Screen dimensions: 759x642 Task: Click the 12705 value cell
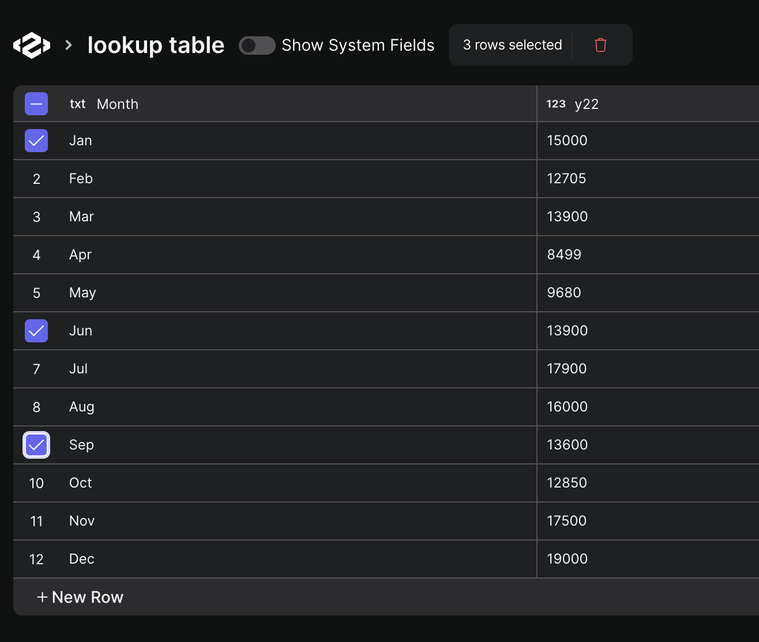[x=648, y=179]
